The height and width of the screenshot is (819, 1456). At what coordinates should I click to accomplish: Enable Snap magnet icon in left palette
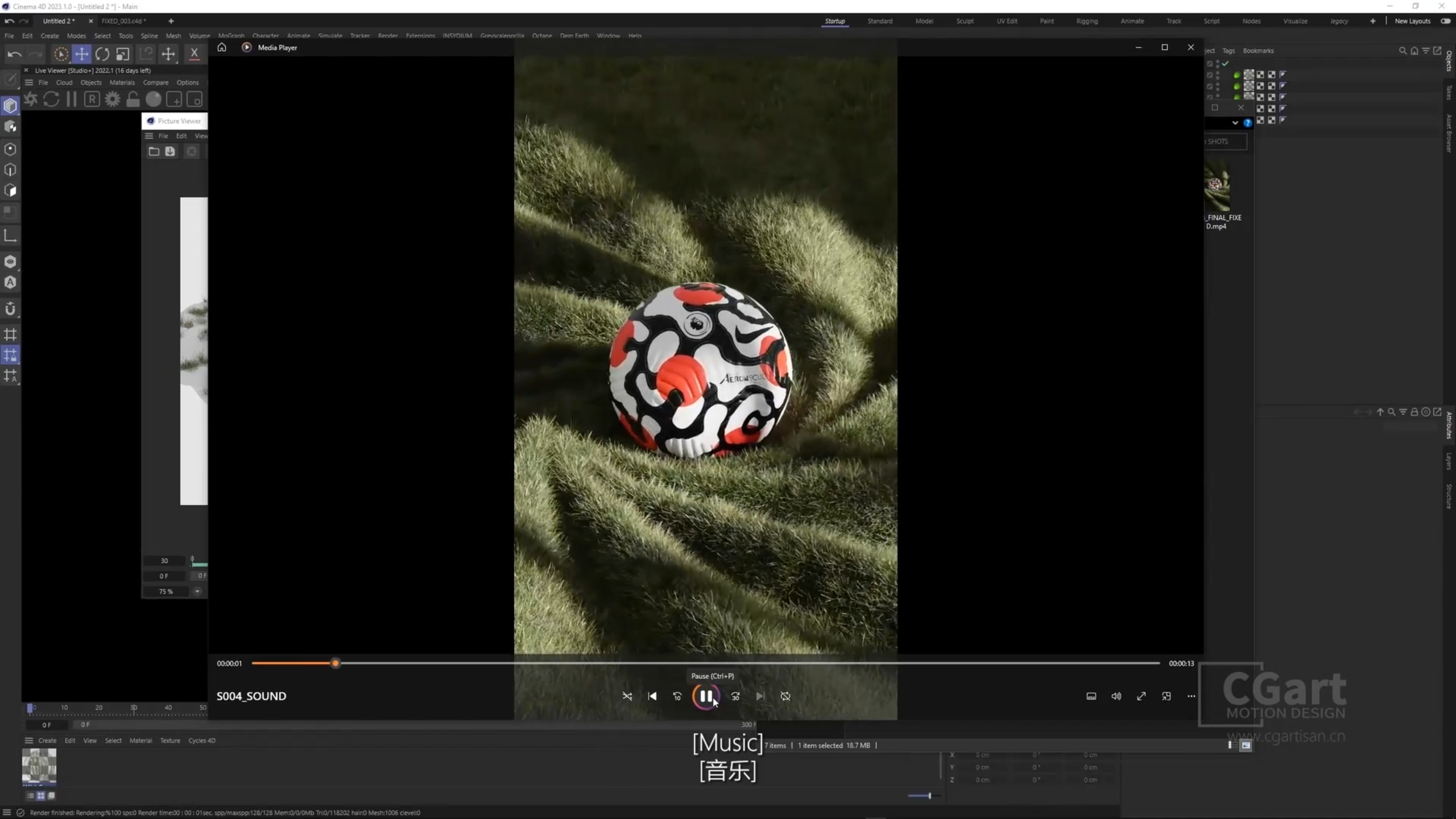(10, 309)
